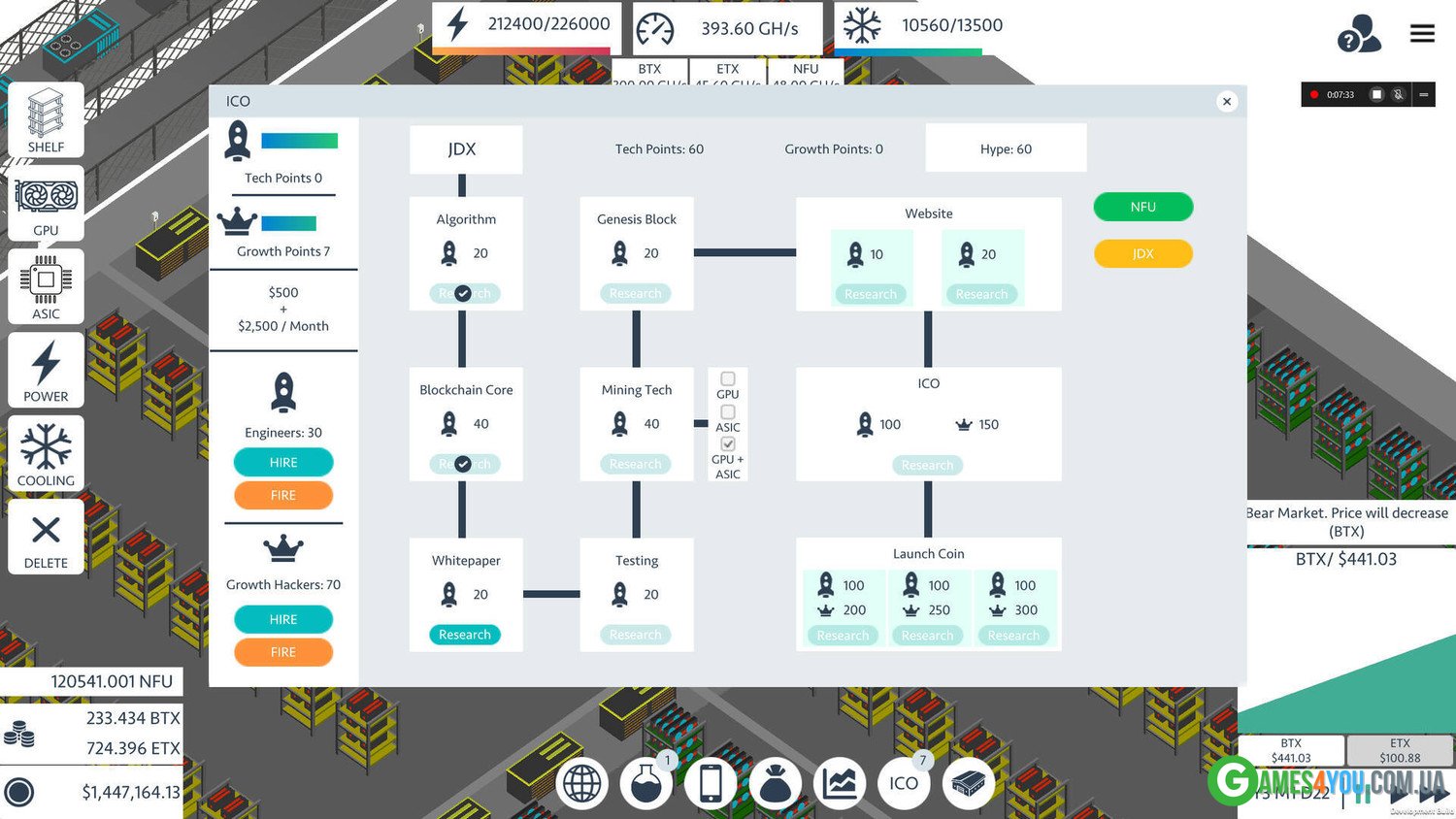
Task: Fire Growth Hackers
Action: tap(283, 652)
